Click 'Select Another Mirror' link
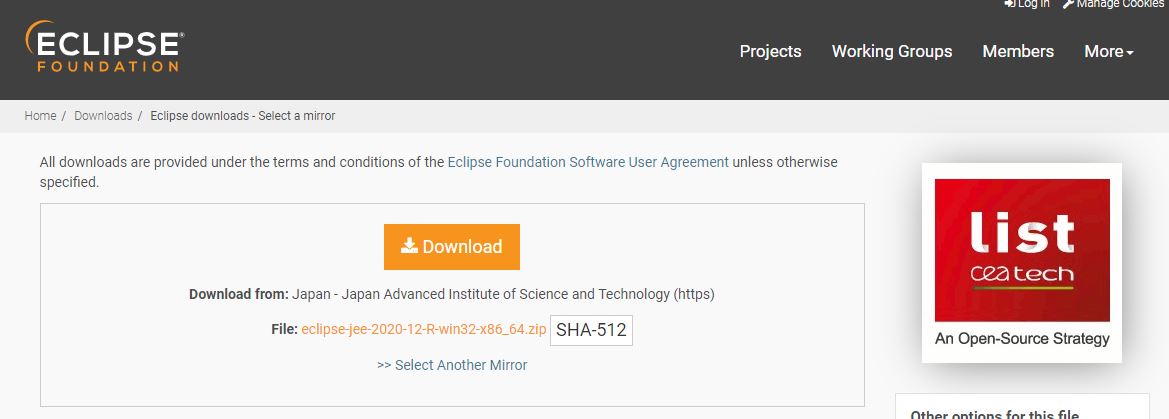Viewport: 1169px width, 419px height. pyautogui.click(x=452, y=365)
